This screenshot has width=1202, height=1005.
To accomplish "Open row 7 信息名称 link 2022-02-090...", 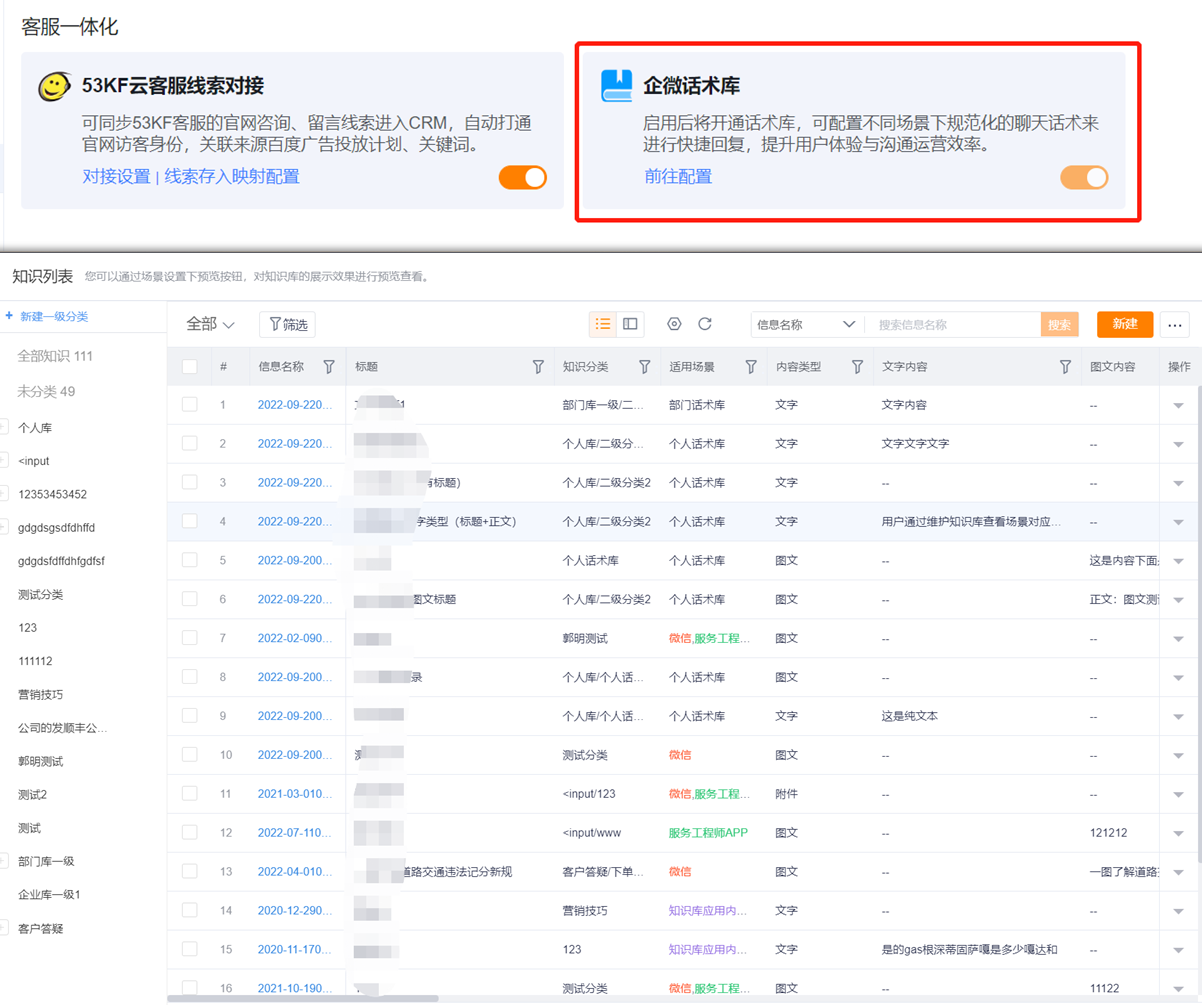I will 295,638.
